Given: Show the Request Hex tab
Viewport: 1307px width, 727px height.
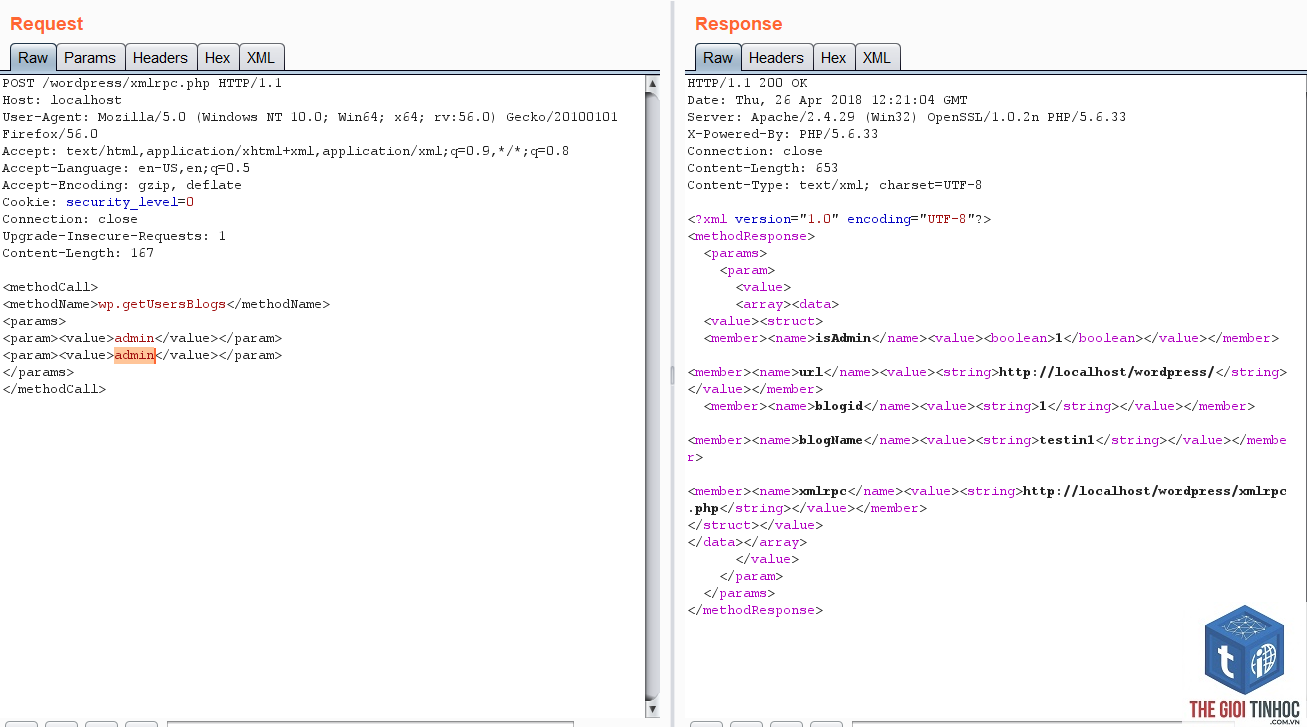Looking at the screenshot, I should coord(217,58).
